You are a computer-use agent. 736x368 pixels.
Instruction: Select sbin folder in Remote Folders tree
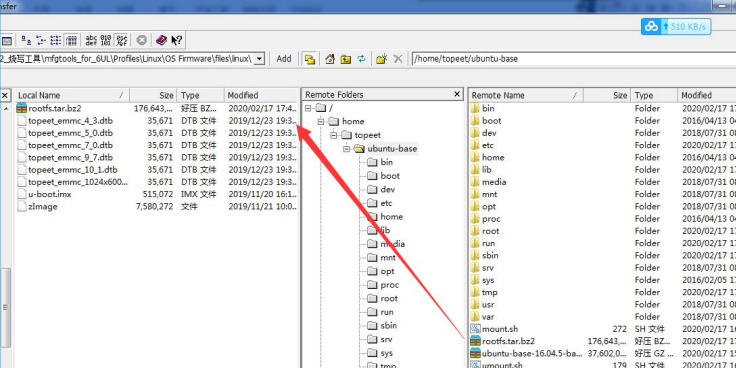[x=388, y=326]
